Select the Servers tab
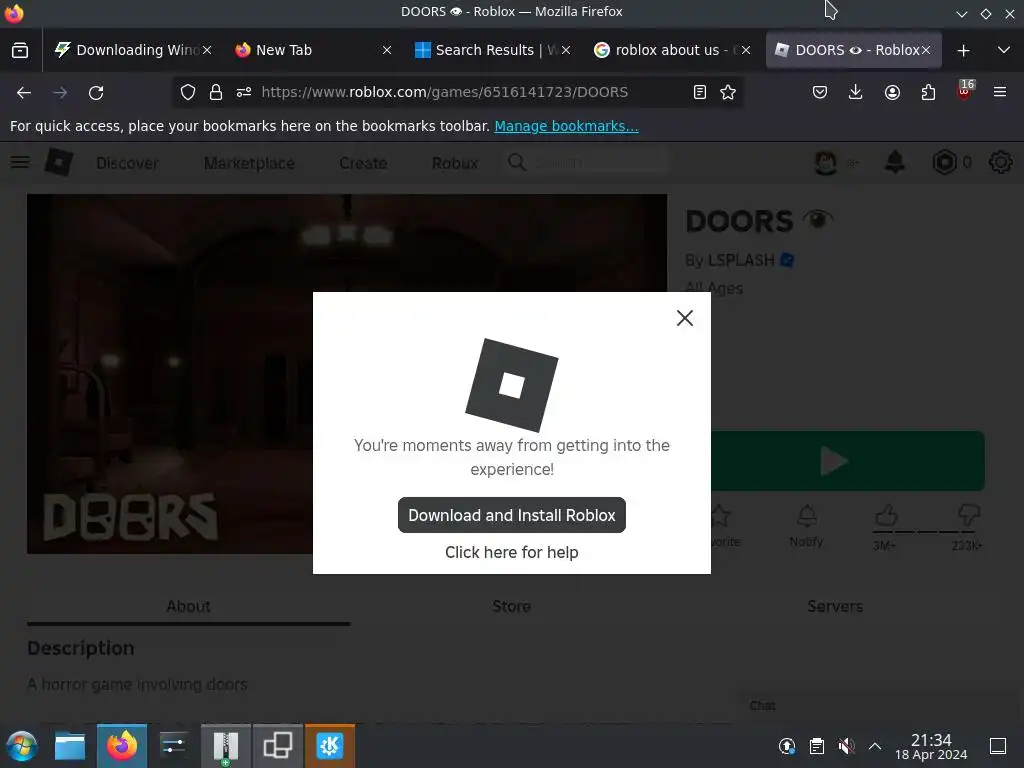 (x=835, y=607)
